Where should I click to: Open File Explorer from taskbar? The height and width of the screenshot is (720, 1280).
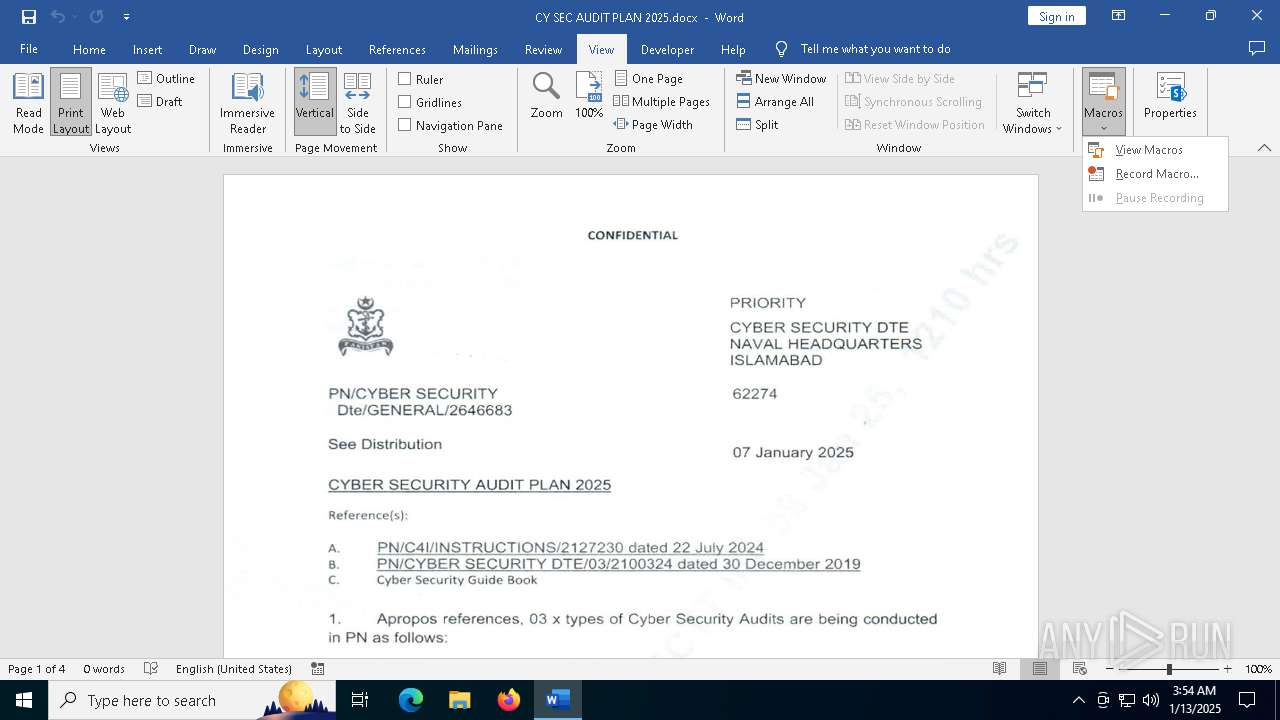point(459,700)
